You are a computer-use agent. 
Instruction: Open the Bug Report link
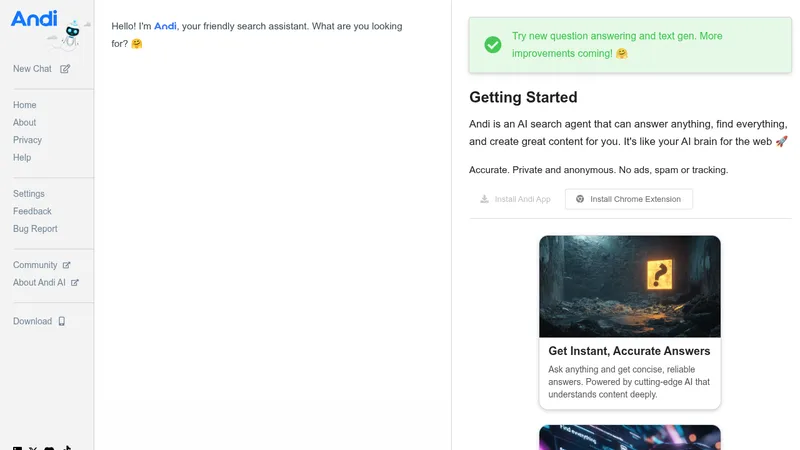(35, 229)
